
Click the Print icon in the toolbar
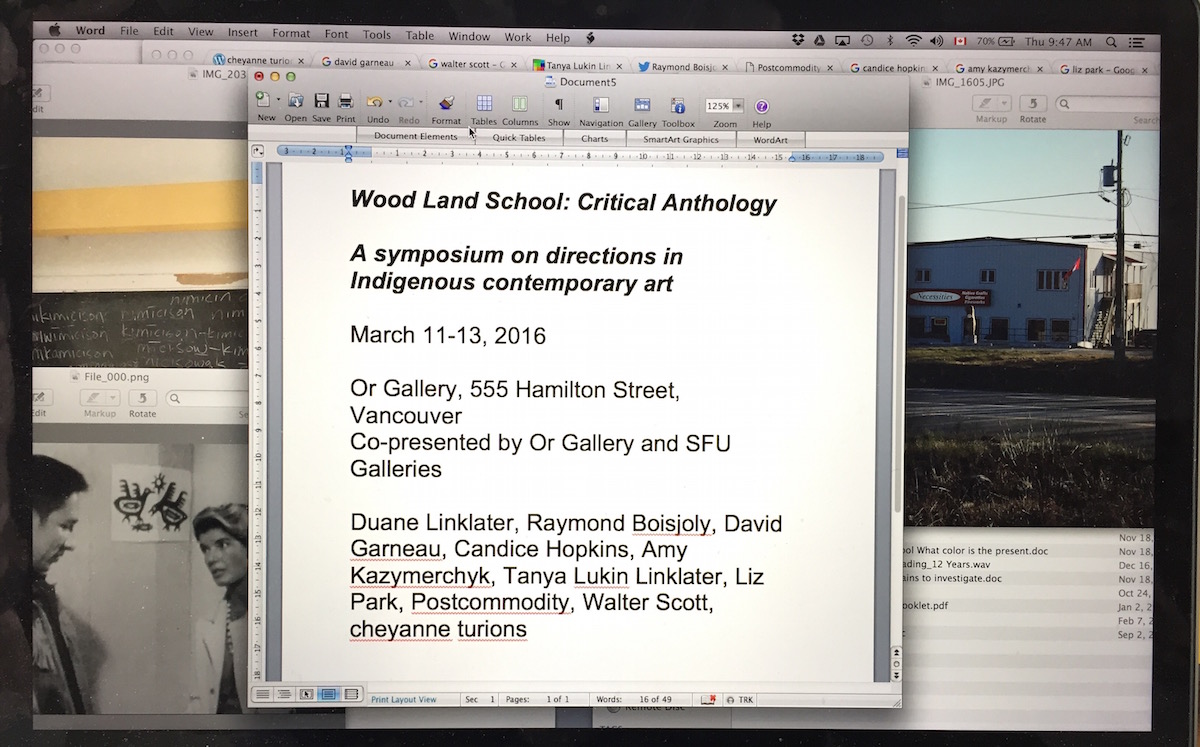[346, 103]
